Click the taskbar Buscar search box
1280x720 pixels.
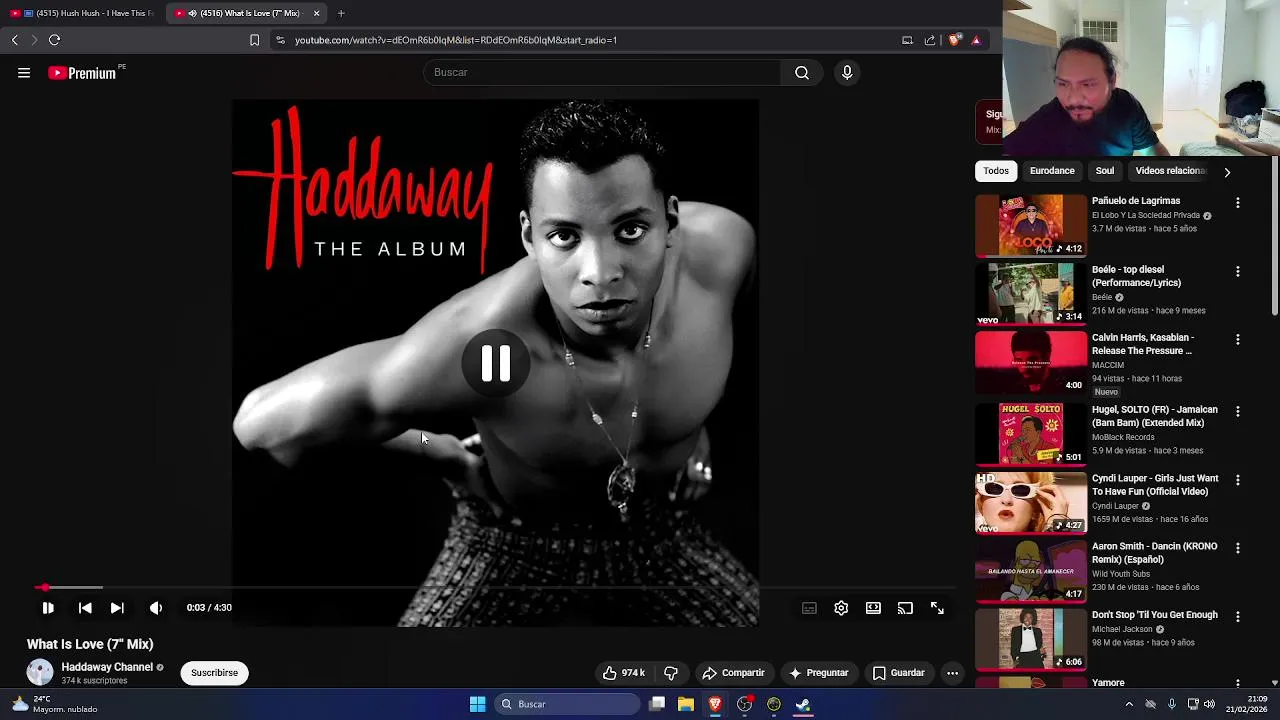tap(568, 704)
